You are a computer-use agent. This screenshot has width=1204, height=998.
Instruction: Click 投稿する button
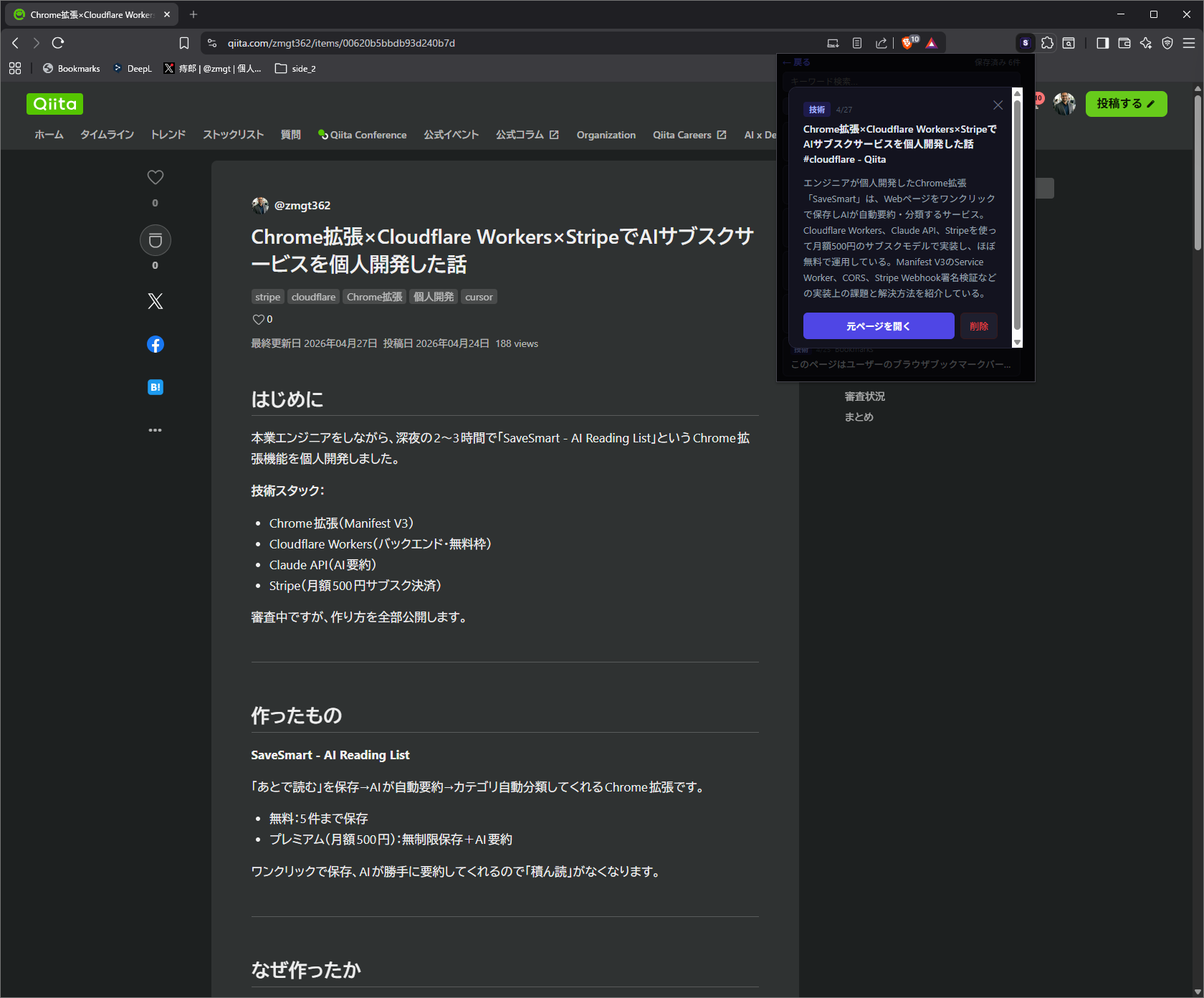[x=1126, y=104]
